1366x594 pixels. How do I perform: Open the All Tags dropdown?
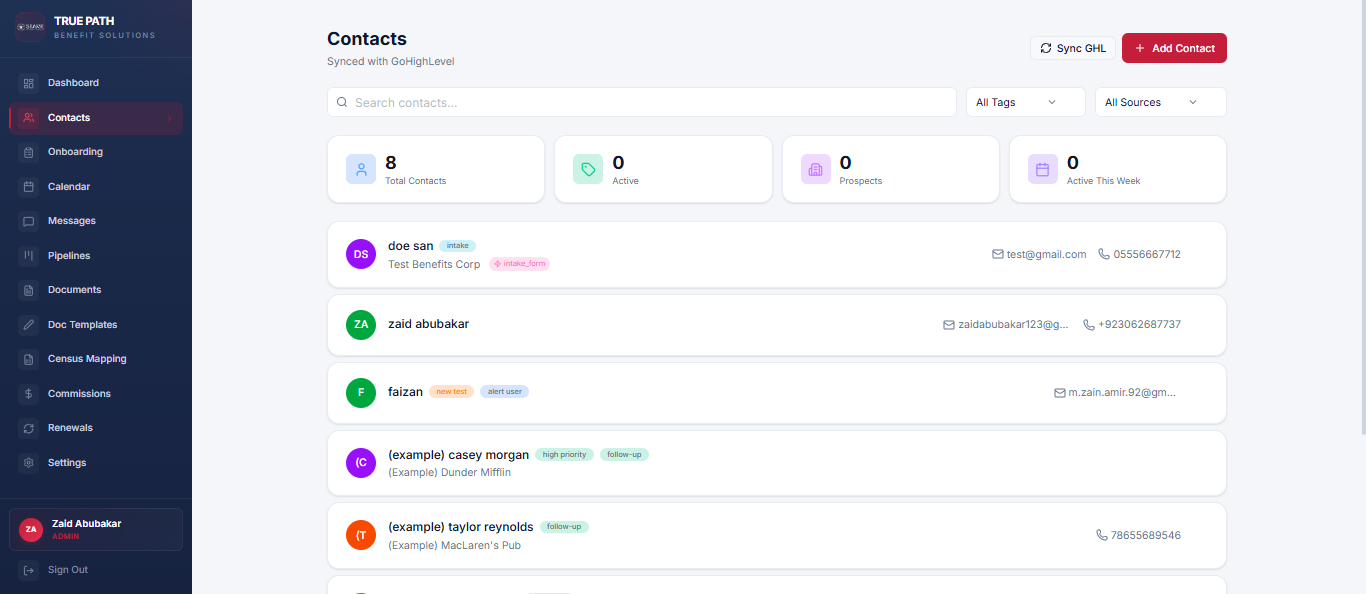click(1025, 102)
